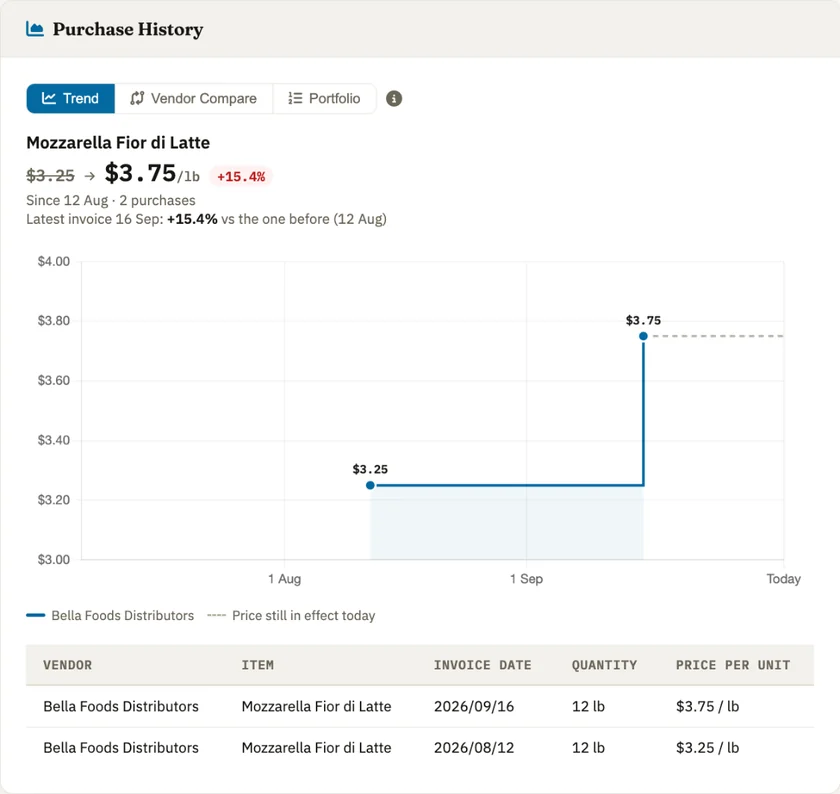Click the Purchase History title

tap(128, 29)
